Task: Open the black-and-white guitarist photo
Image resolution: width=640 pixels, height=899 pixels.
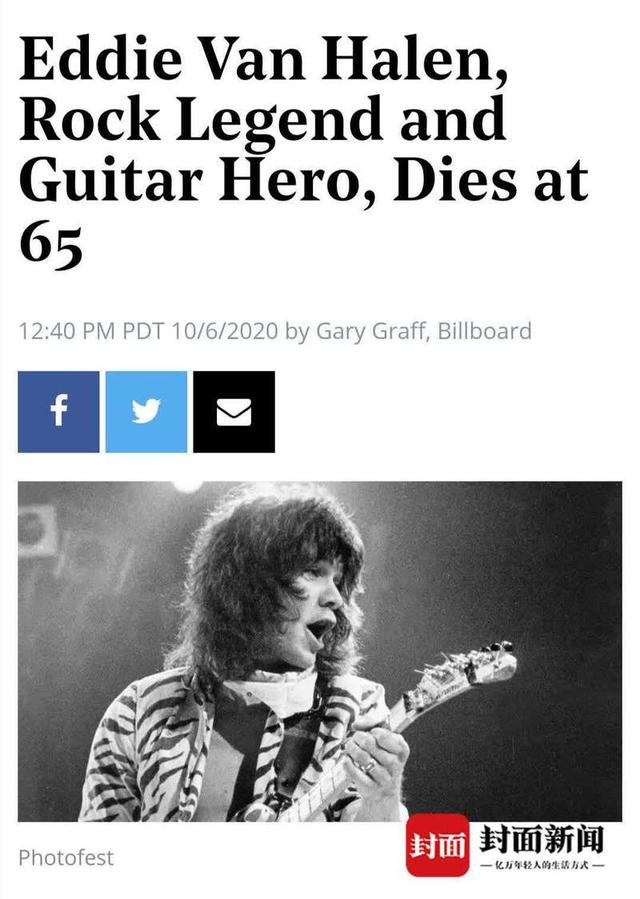Action: pyautogui.click(x=320, y=651)
